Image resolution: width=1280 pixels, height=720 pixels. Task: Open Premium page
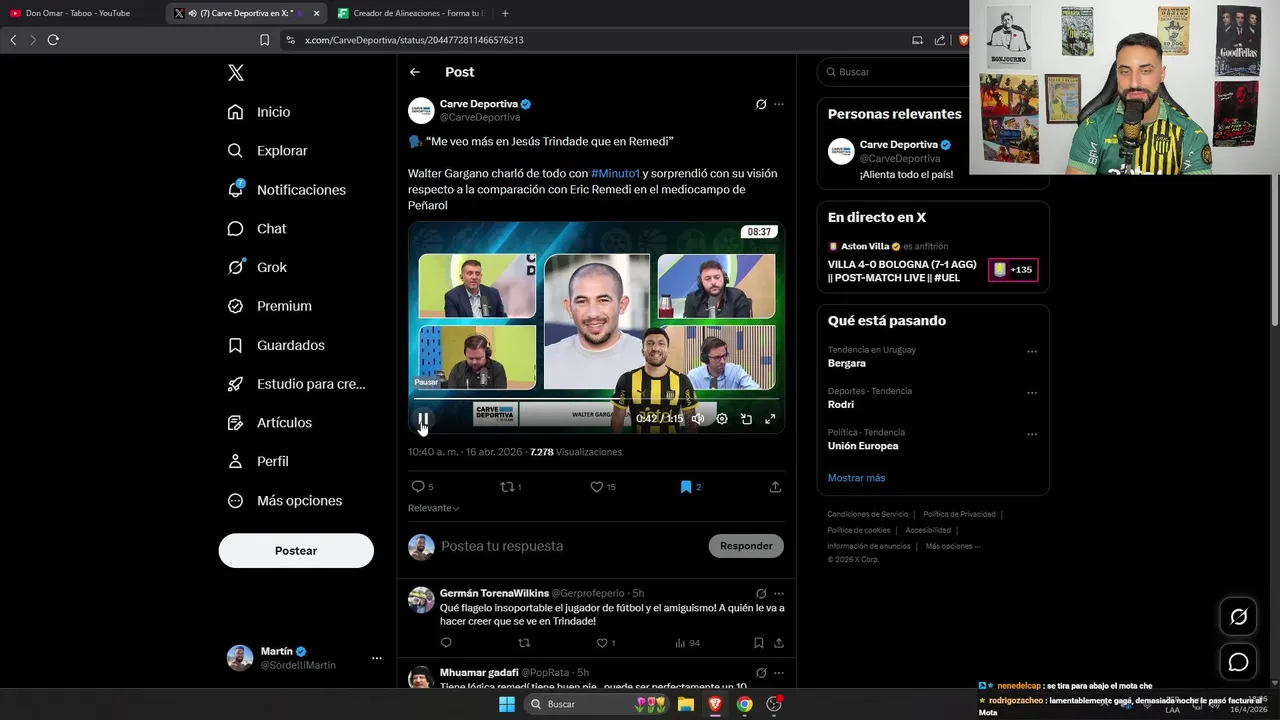[269, 306]
